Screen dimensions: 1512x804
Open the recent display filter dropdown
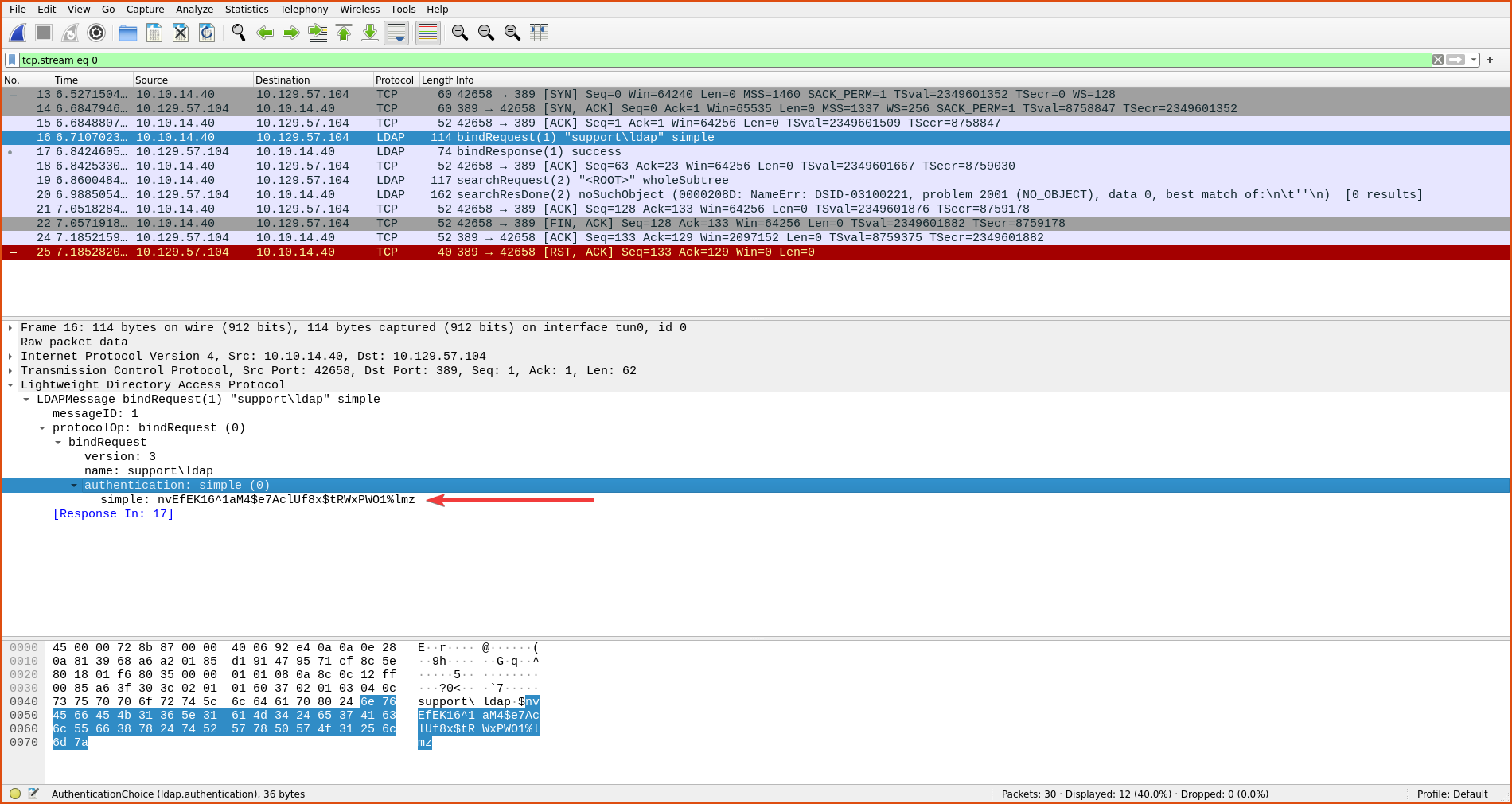coord(1474,60)
